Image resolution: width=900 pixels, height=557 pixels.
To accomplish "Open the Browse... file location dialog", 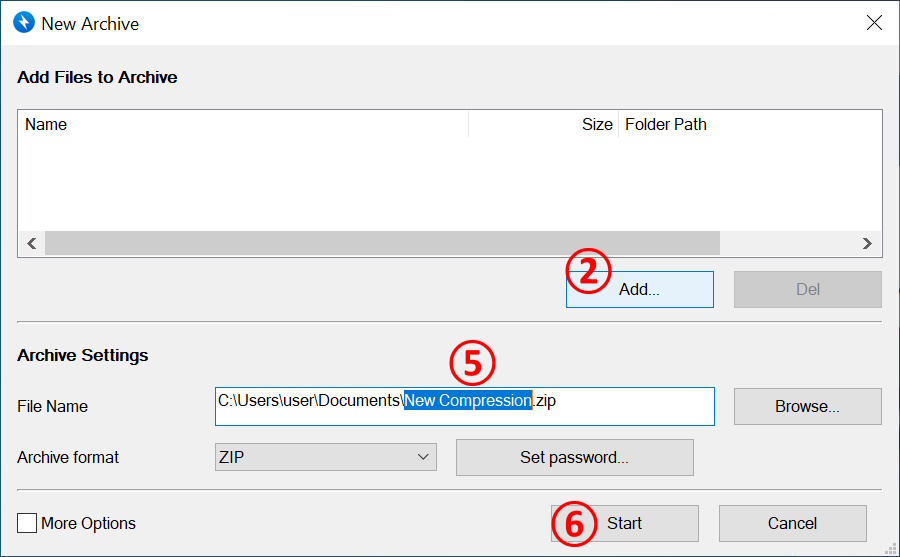I will pos(807,406).
